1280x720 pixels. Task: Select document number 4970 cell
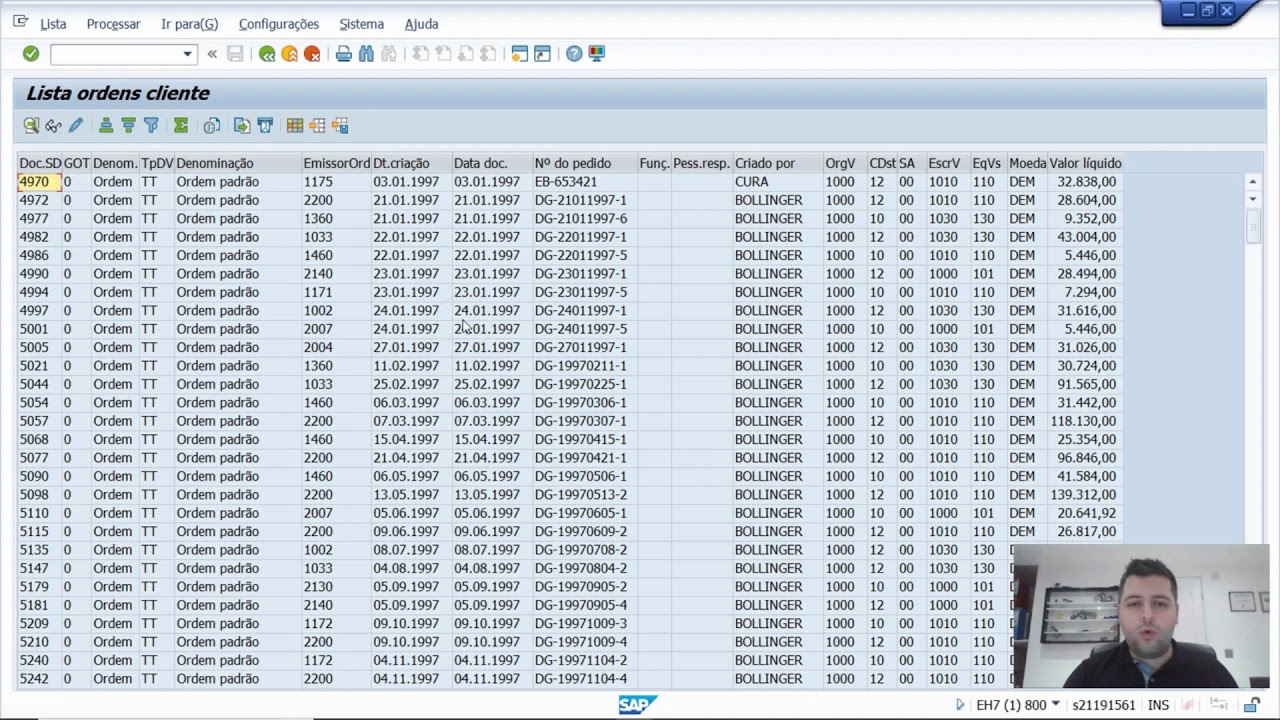tap(39, 182)
